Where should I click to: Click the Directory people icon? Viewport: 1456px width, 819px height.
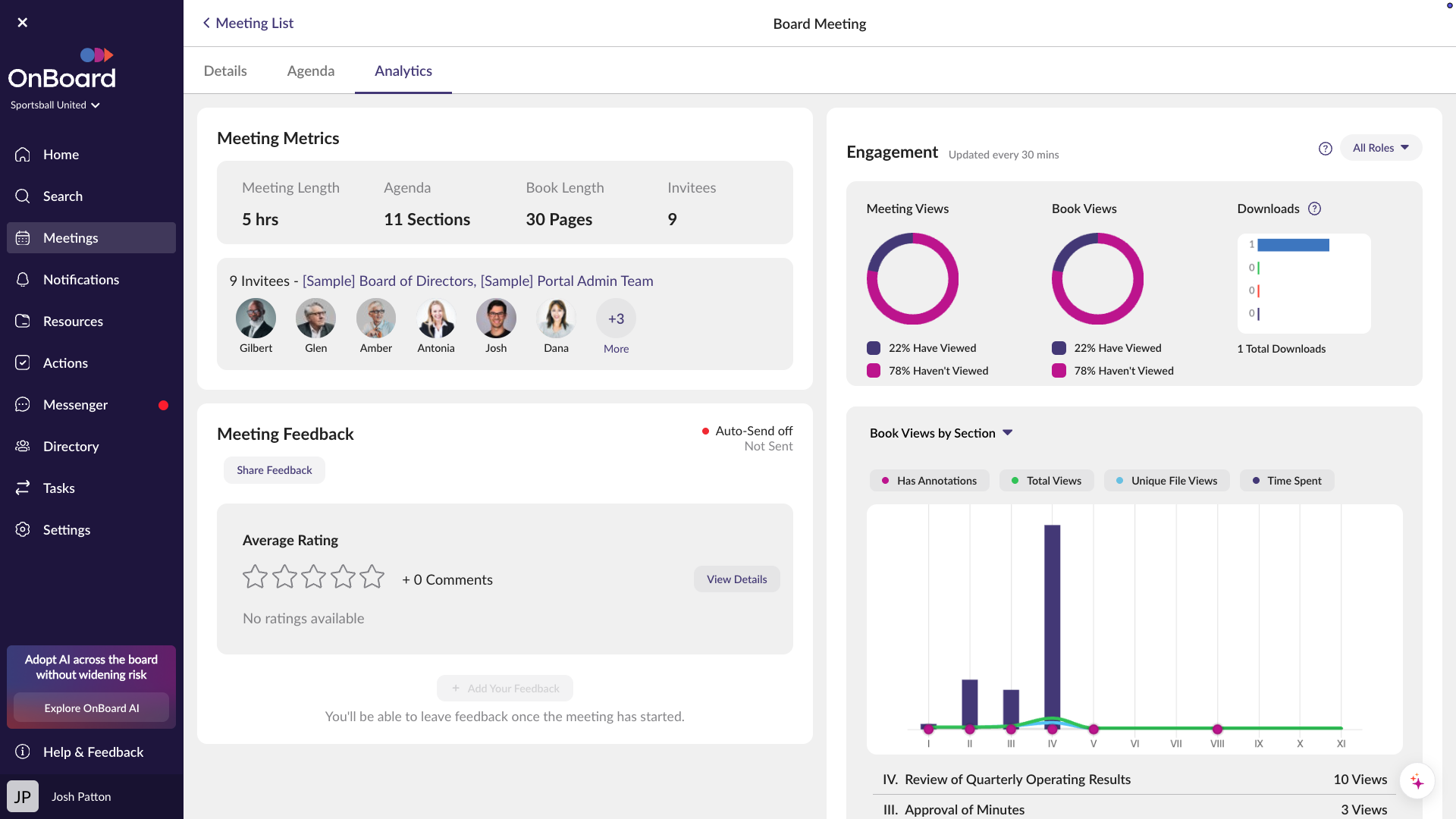[23, 447]
